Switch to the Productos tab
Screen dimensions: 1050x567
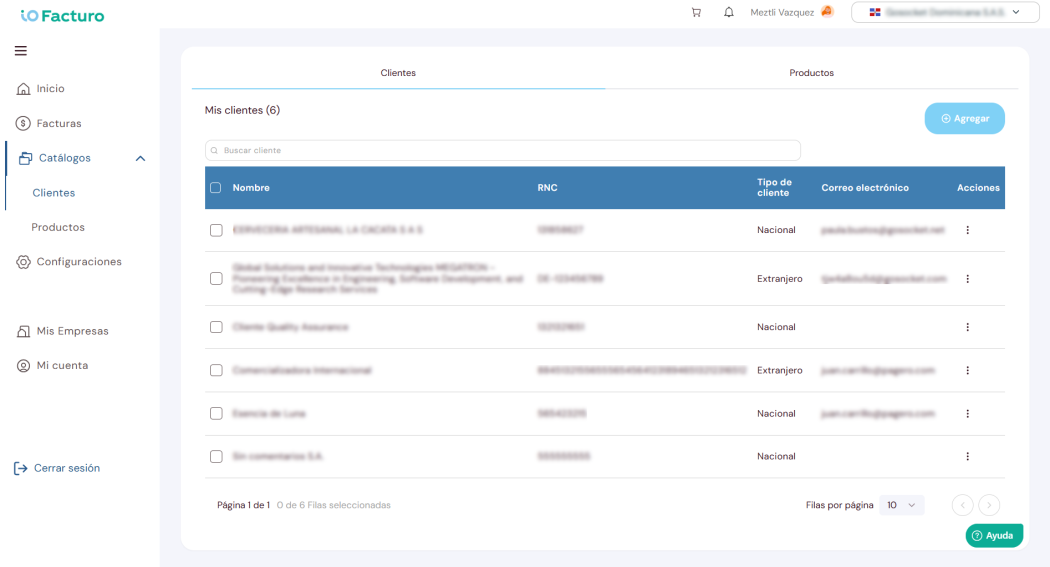coord(811,72)
